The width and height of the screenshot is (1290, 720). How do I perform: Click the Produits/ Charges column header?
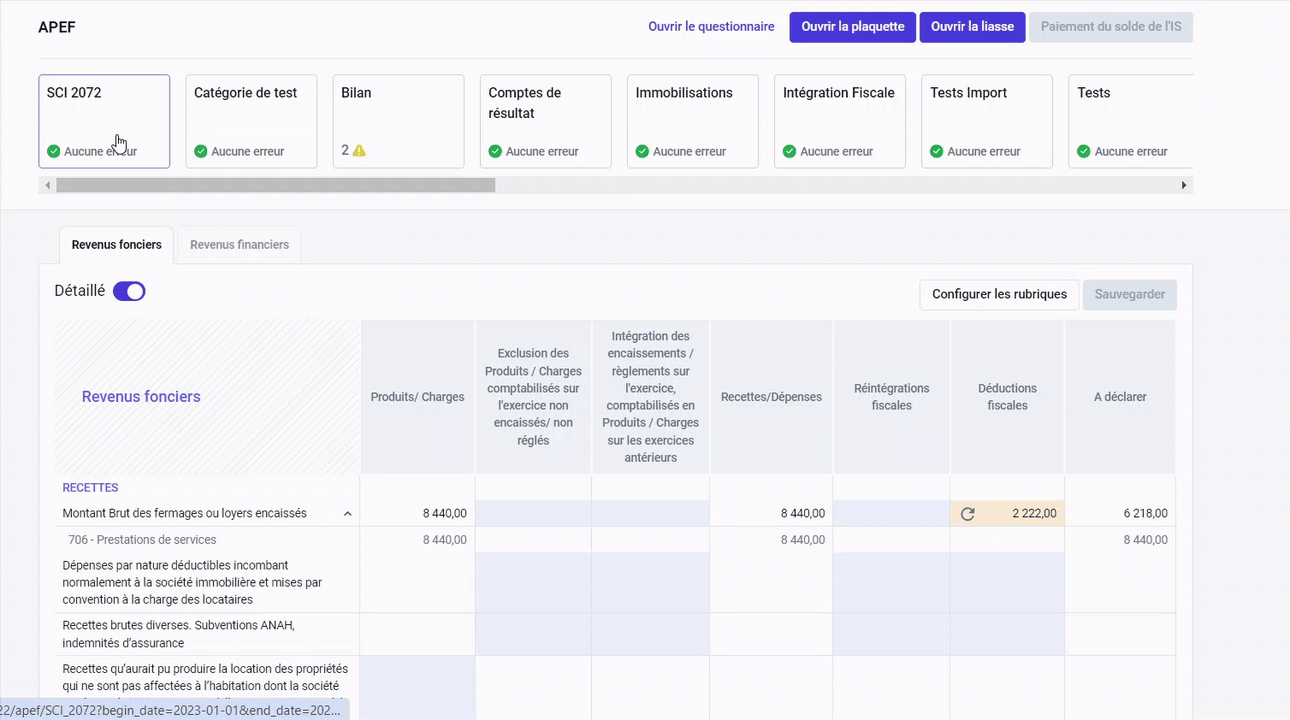[x=418, y=397]
